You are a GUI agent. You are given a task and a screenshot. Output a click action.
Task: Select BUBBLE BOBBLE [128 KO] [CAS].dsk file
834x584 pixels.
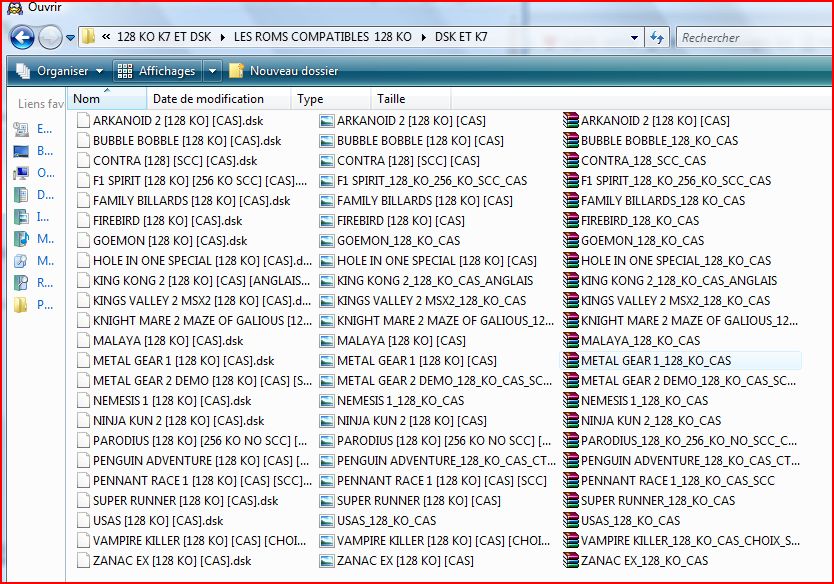point(179,141)
